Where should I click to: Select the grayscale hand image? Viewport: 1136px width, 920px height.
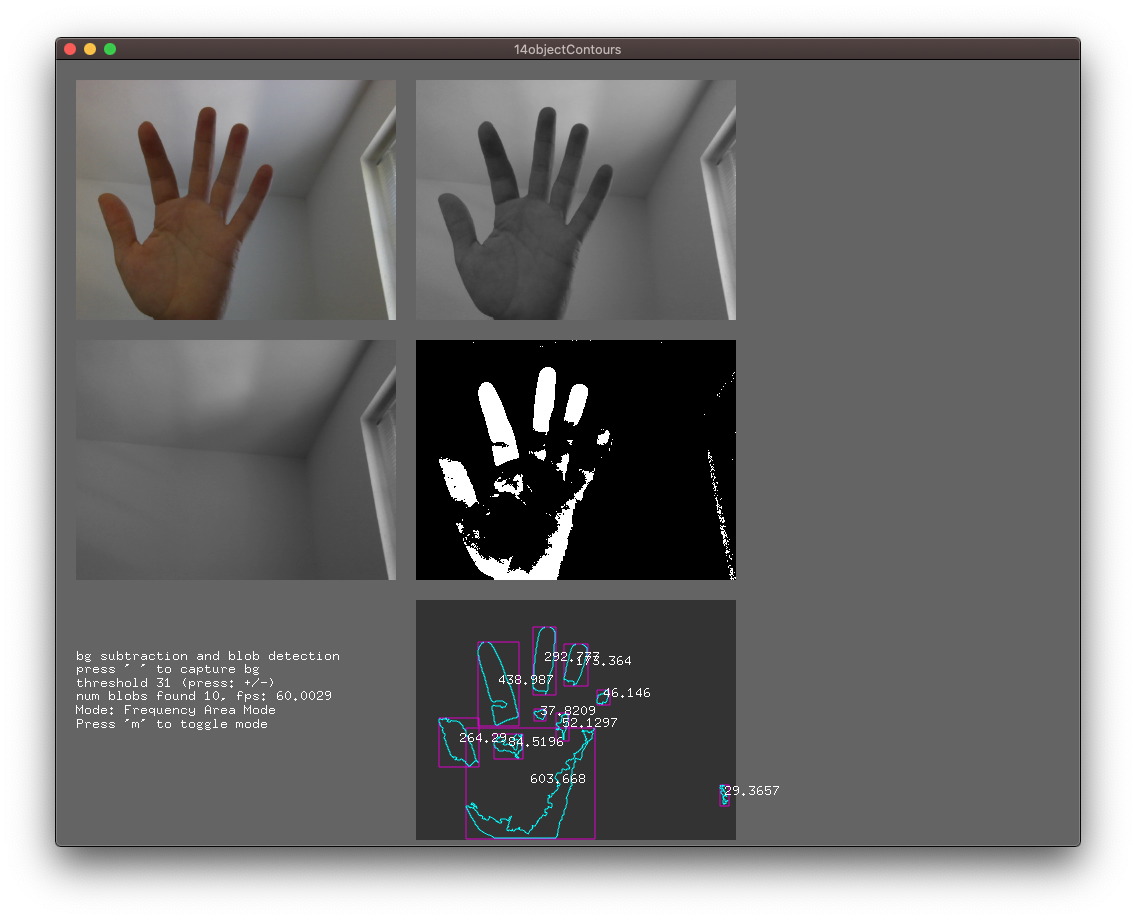click(576, 200)
